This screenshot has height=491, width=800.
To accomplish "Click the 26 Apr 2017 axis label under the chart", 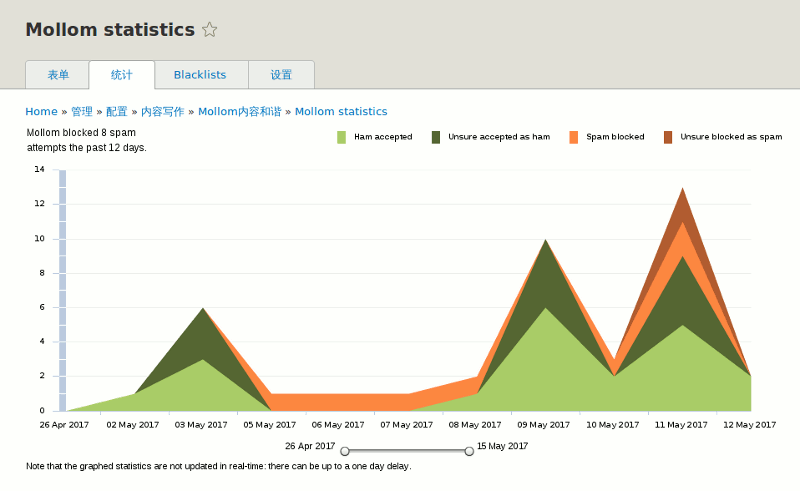I will pyautogui.click(x=64, y=425).
